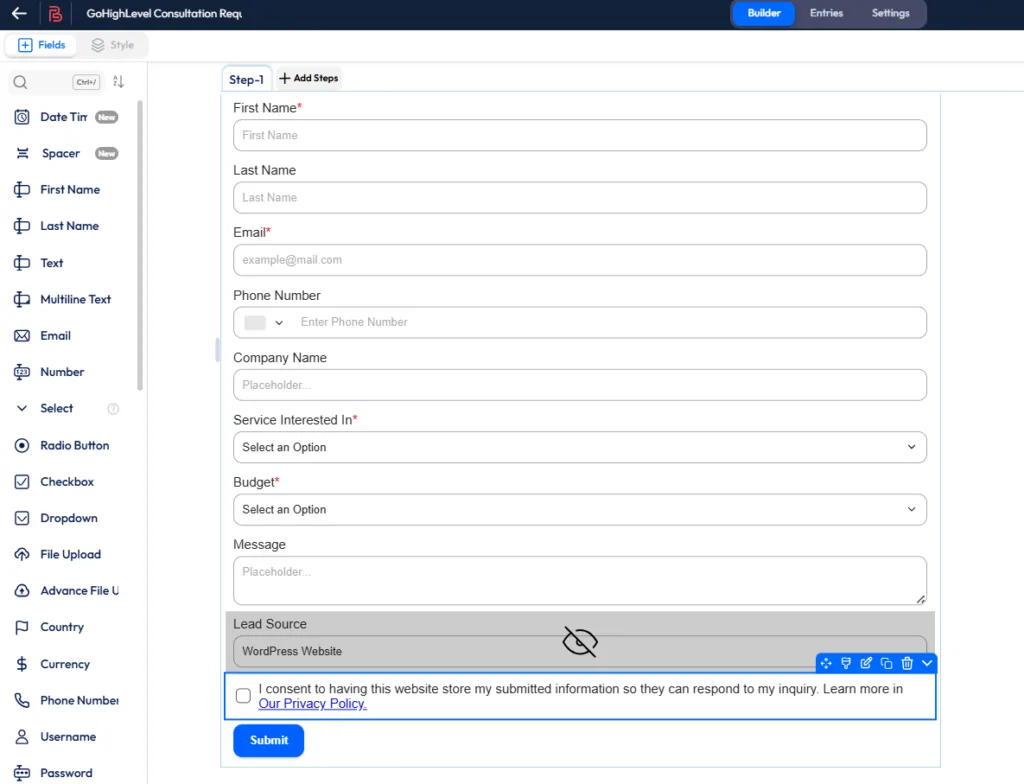Add the Radio Button field from sidebar
Screen dimensions: 1024x784
click(x=61, y=446)
